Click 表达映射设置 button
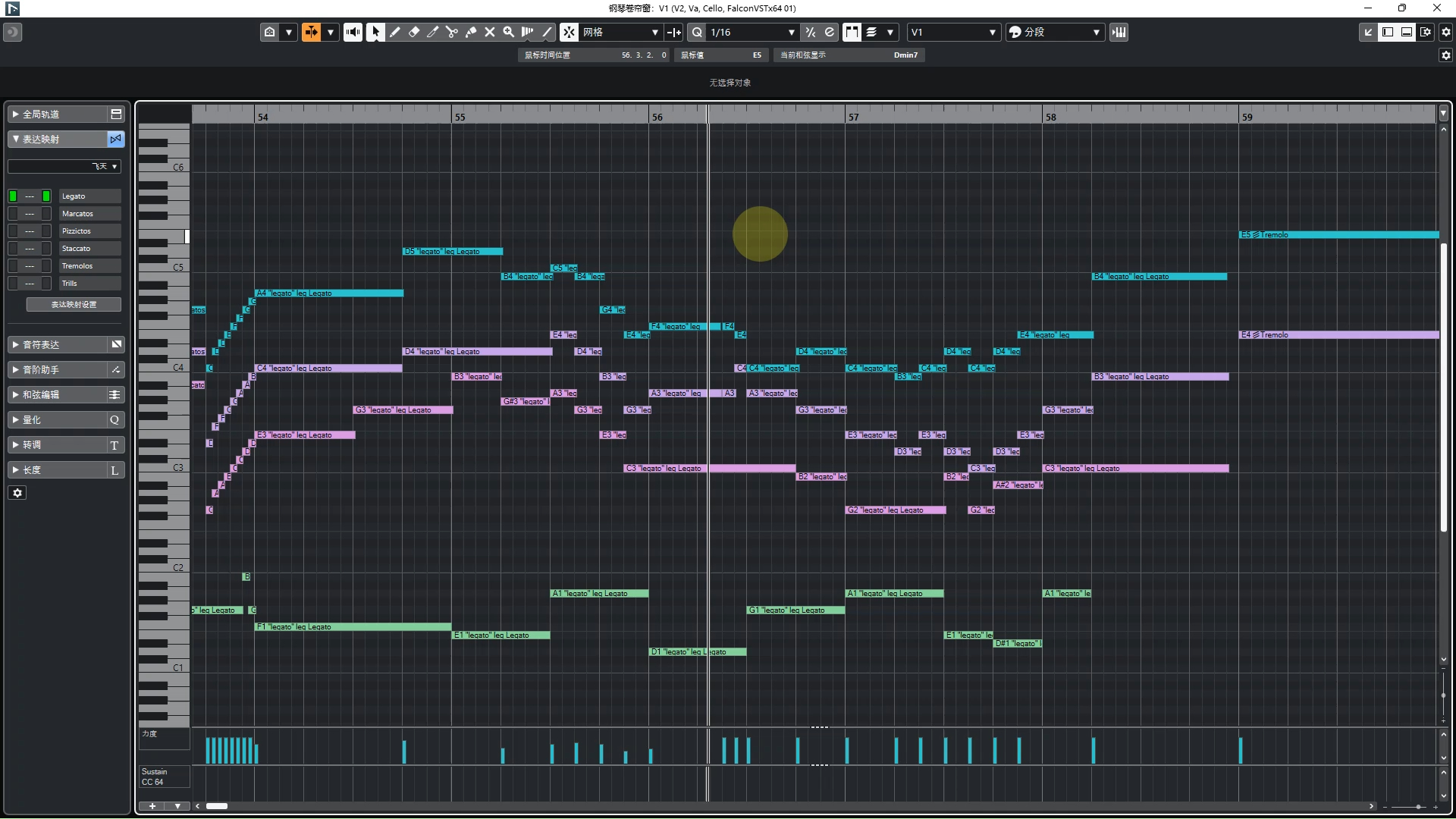Screen dimensions: 1456x819 (74, 304)
